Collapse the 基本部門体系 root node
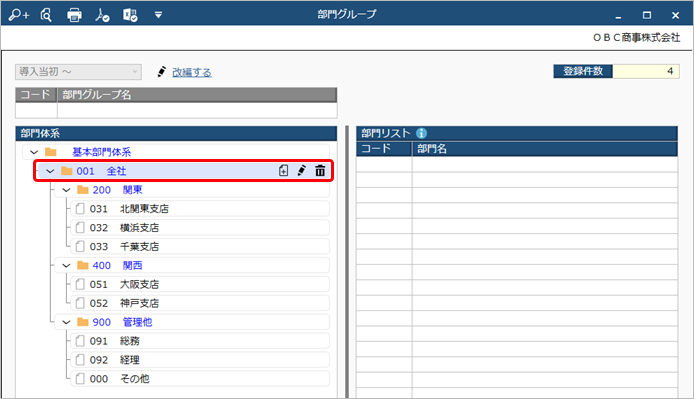The width and height of the screenshot is (694, 399). pyautogui.click(x=34, y=152)
